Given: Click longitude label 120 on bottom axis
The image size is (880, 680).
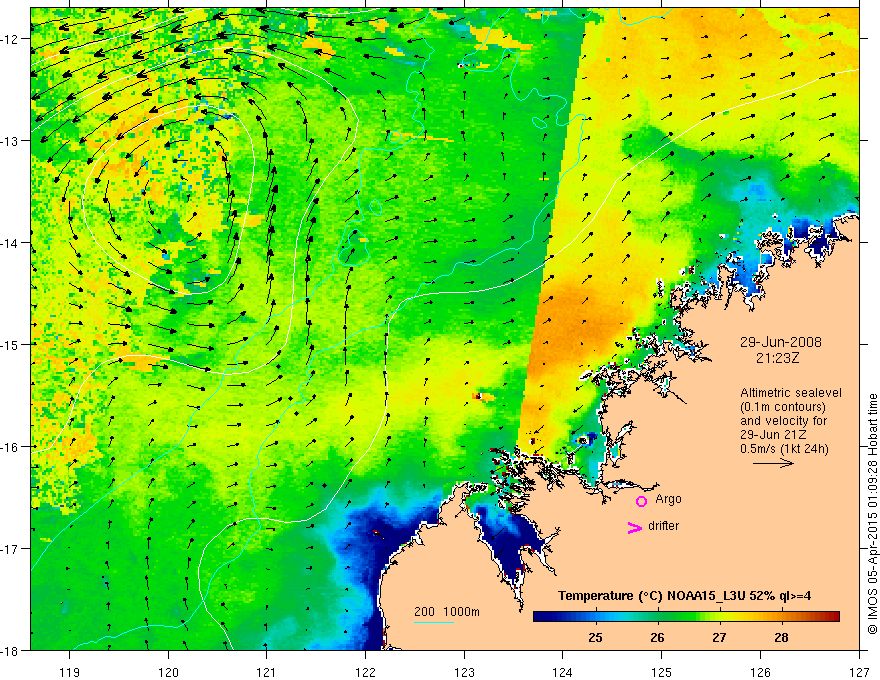Looking at the screenshot, I should [168, 672].
